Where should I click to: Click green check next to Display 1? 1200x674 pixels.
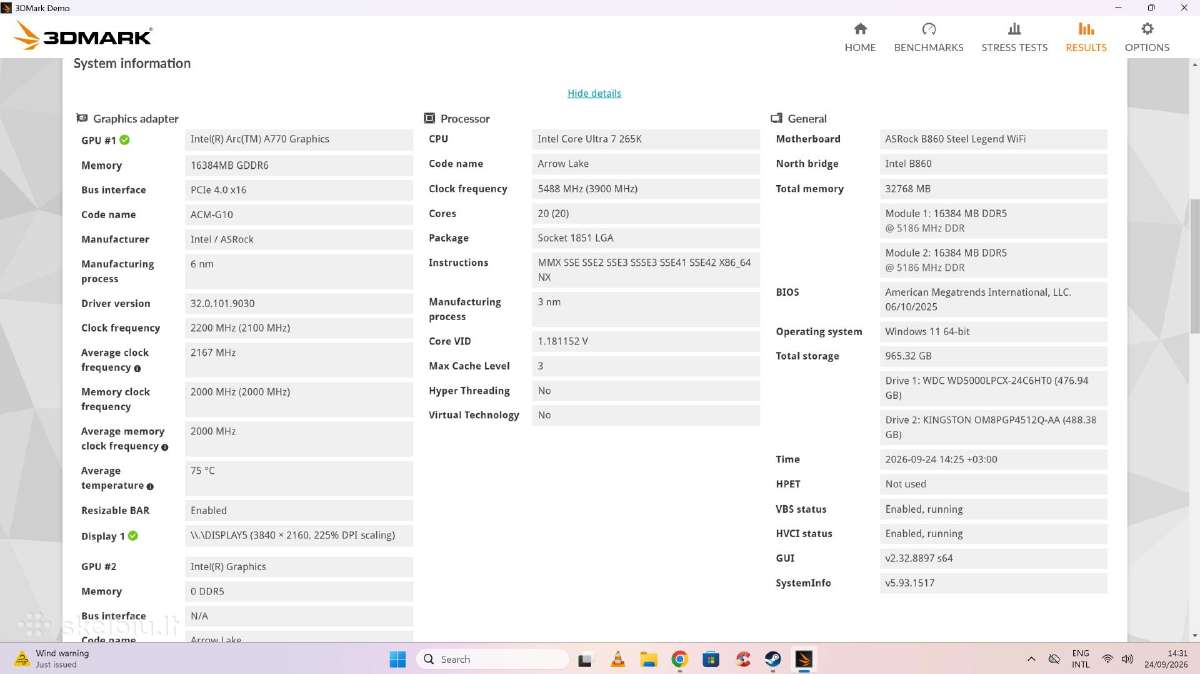133,536
